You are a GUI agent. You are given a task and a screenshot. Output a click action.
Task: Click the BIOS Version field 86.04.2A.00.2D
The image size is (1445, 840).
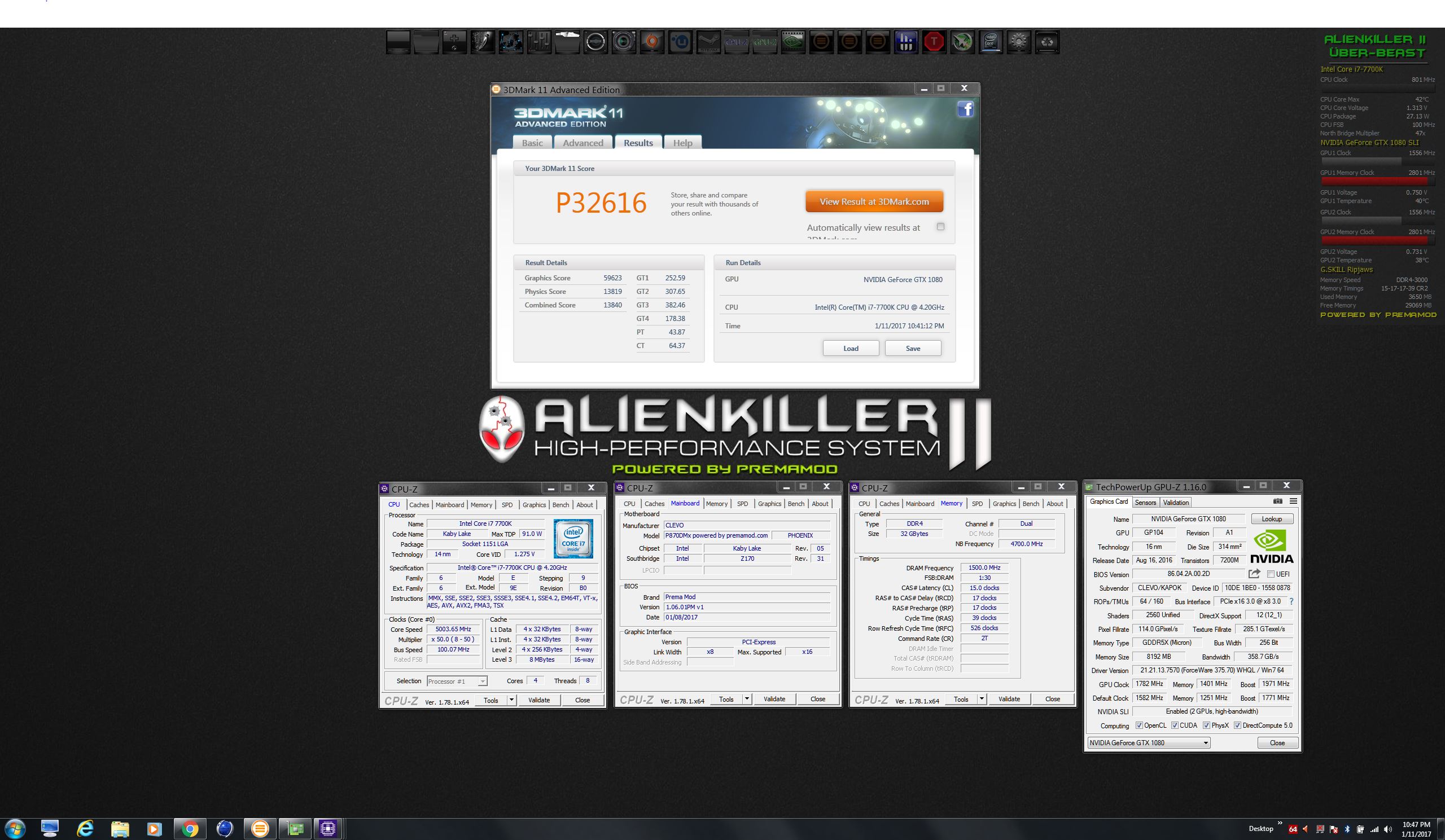click(1188, 574)
